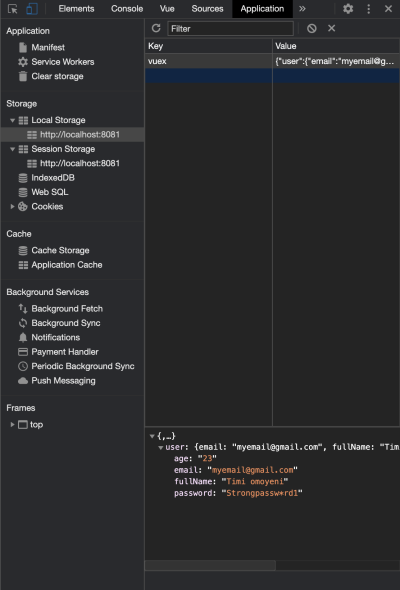400x590 pixels.
Task: Open Cache Storage section
Action: click(x=60, y=250)
